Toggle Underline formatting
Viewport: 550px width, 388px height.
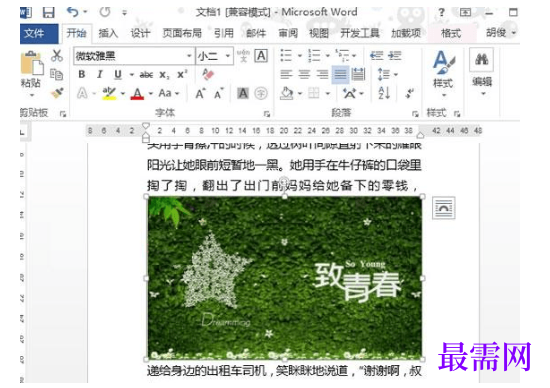(118, 74)
